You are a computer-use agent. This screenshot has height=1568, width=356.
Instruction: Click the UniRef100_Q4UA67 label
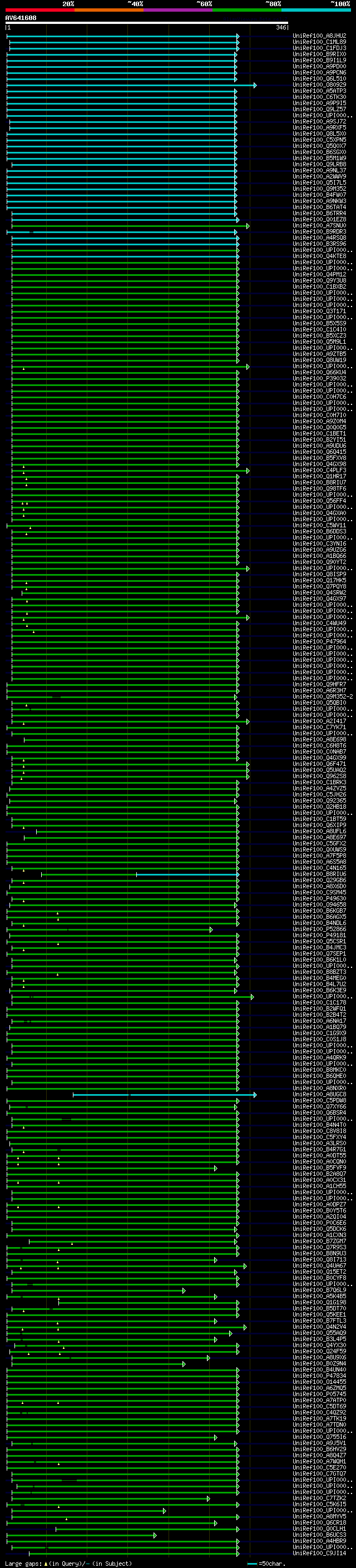[319, 1265]
